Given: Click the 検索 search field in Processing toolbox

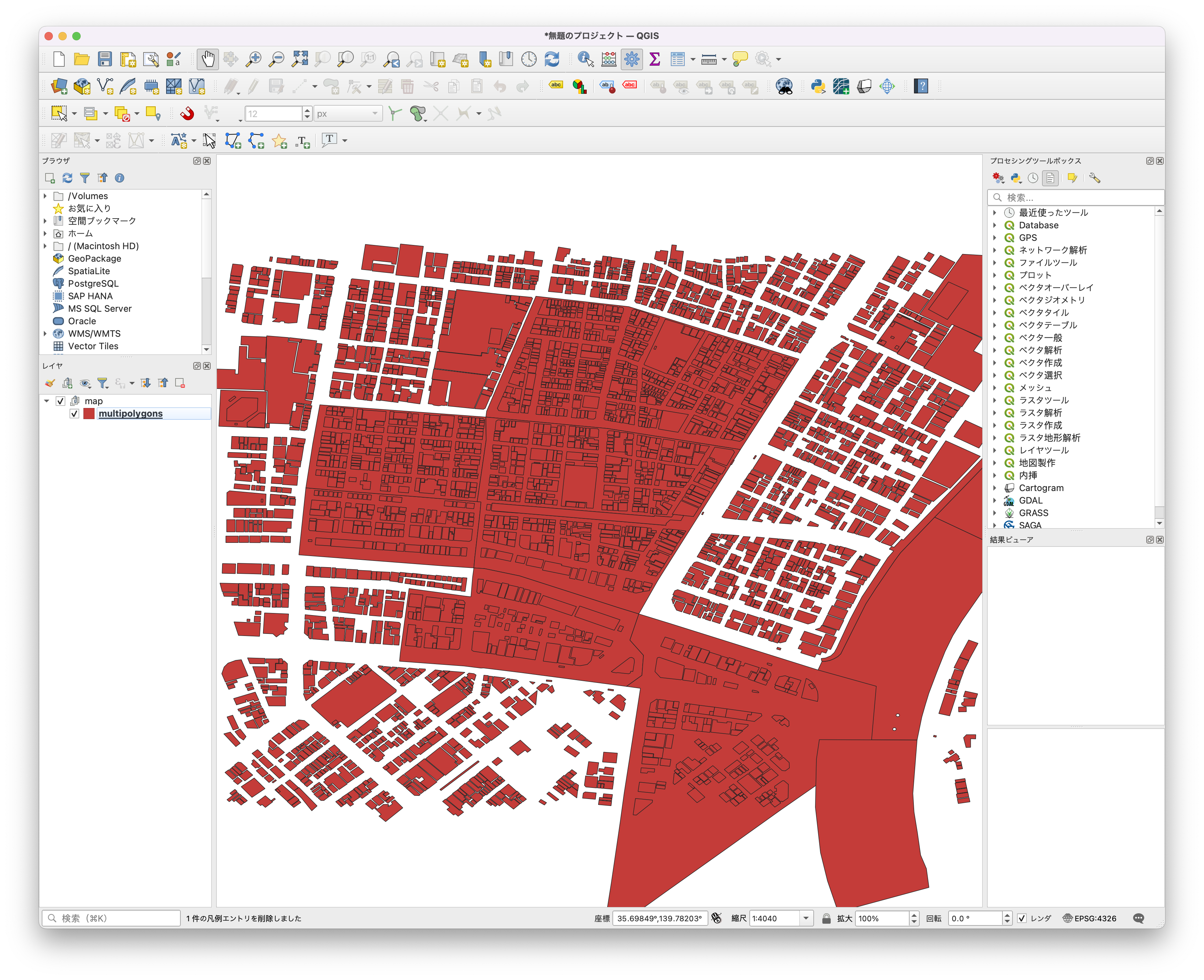Looking at the screenshot, I should coord(1073,197).
